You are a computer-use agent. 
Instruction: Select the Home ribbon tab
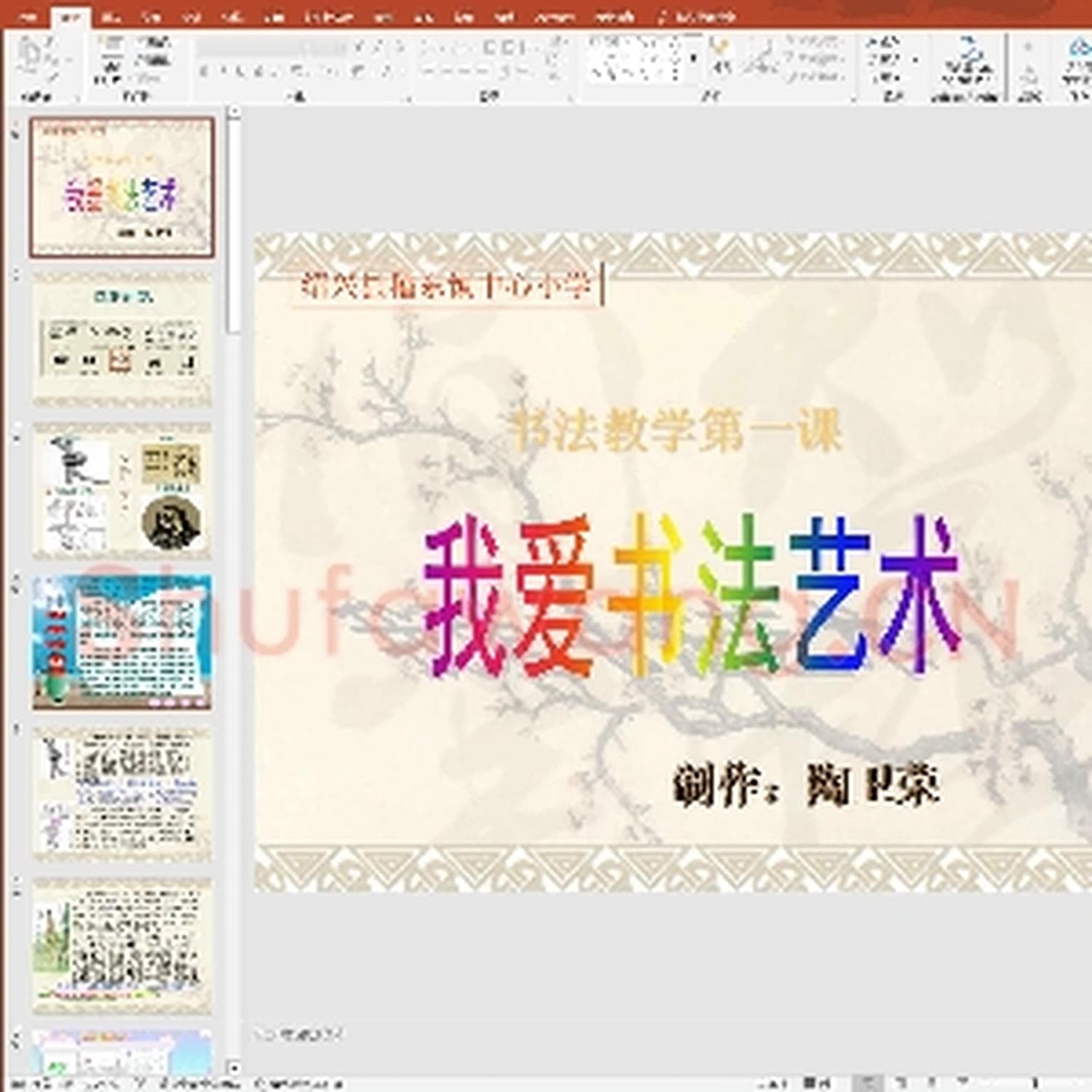tap(70, 16)
